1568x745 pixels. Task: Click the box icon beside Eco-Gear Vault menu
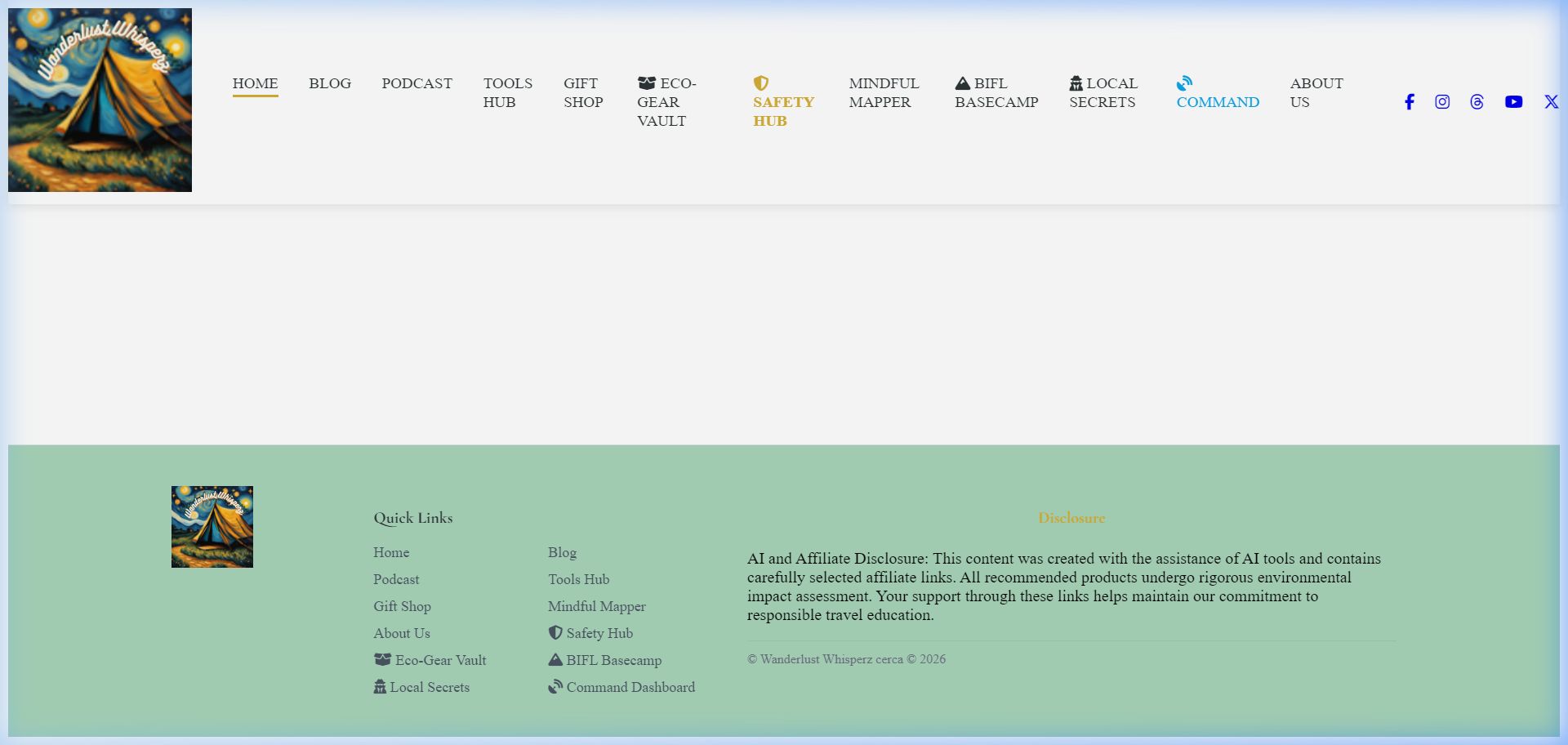pyautogui.click(x=646, y=83)
